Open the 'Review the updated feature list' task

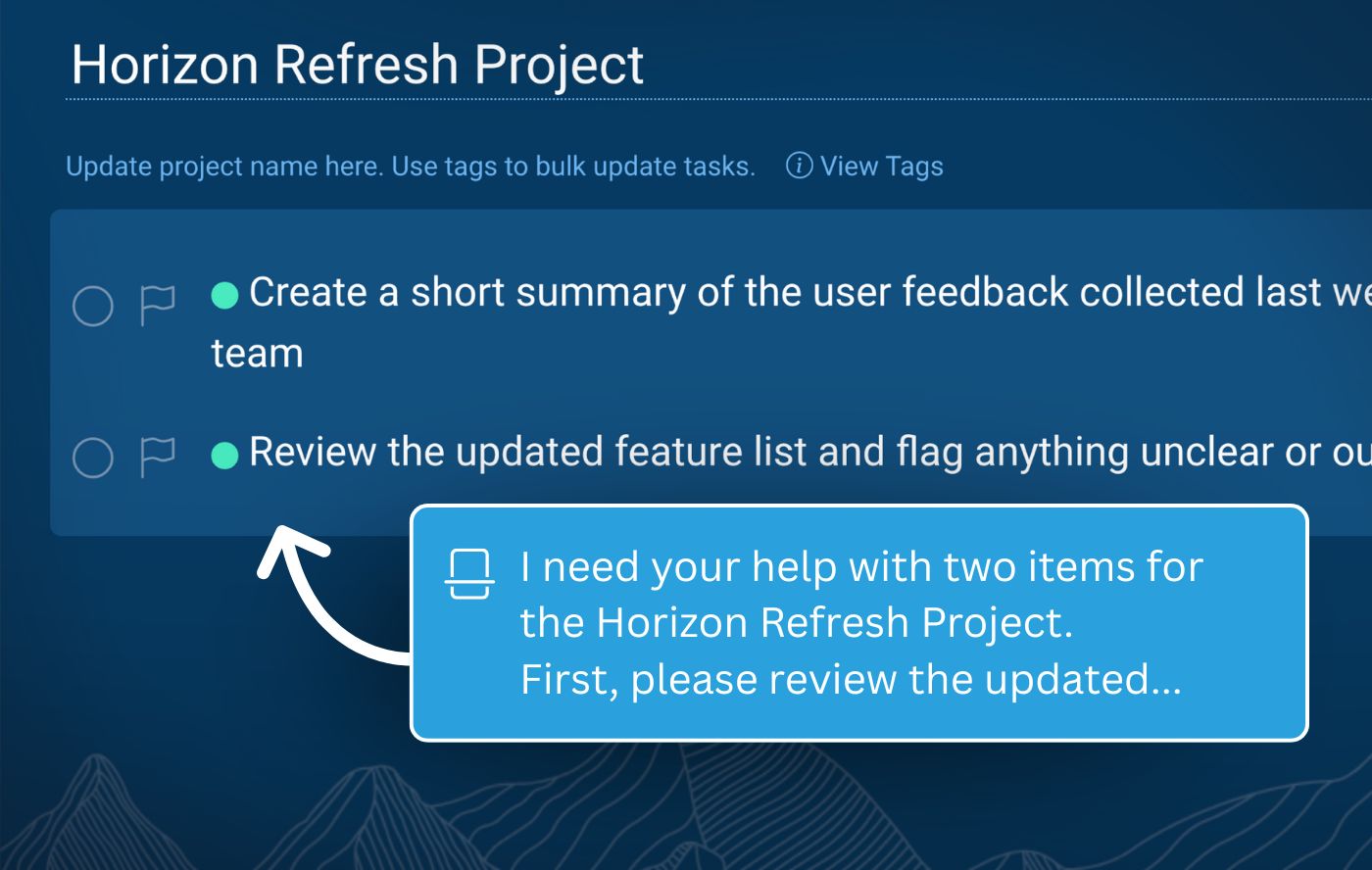click(x=784, y=453)
